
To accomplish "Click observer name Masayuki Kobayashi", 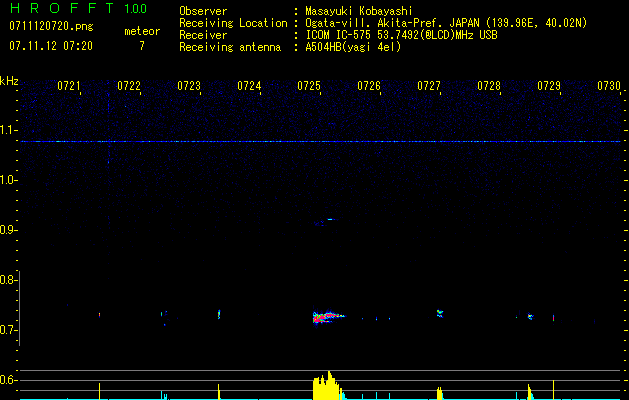I will [x=359, y=11].
